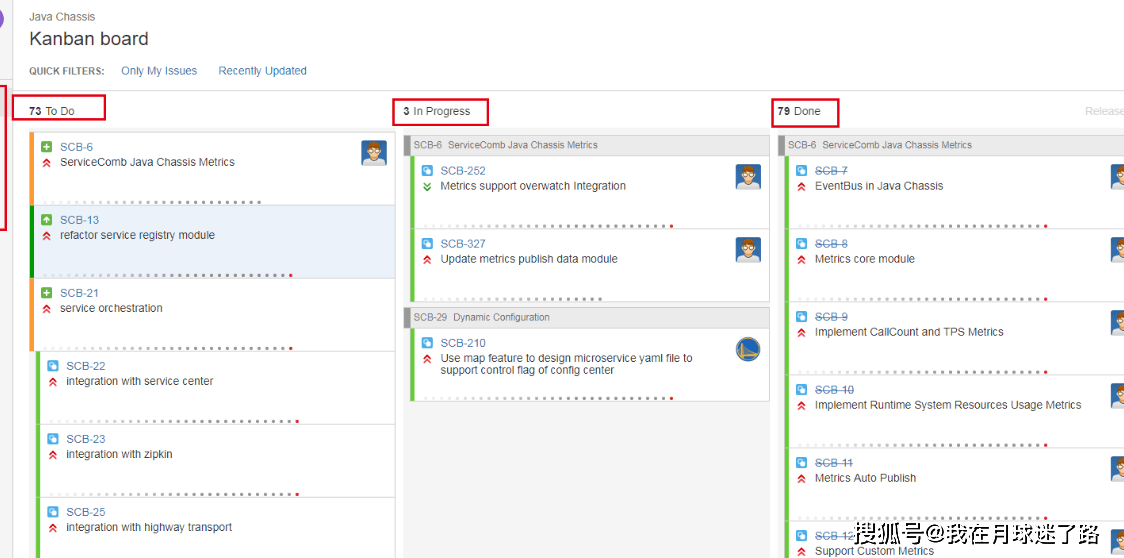Open the done issue SCB-7 link
This screenshot has height=558, width=1124.
832,171
